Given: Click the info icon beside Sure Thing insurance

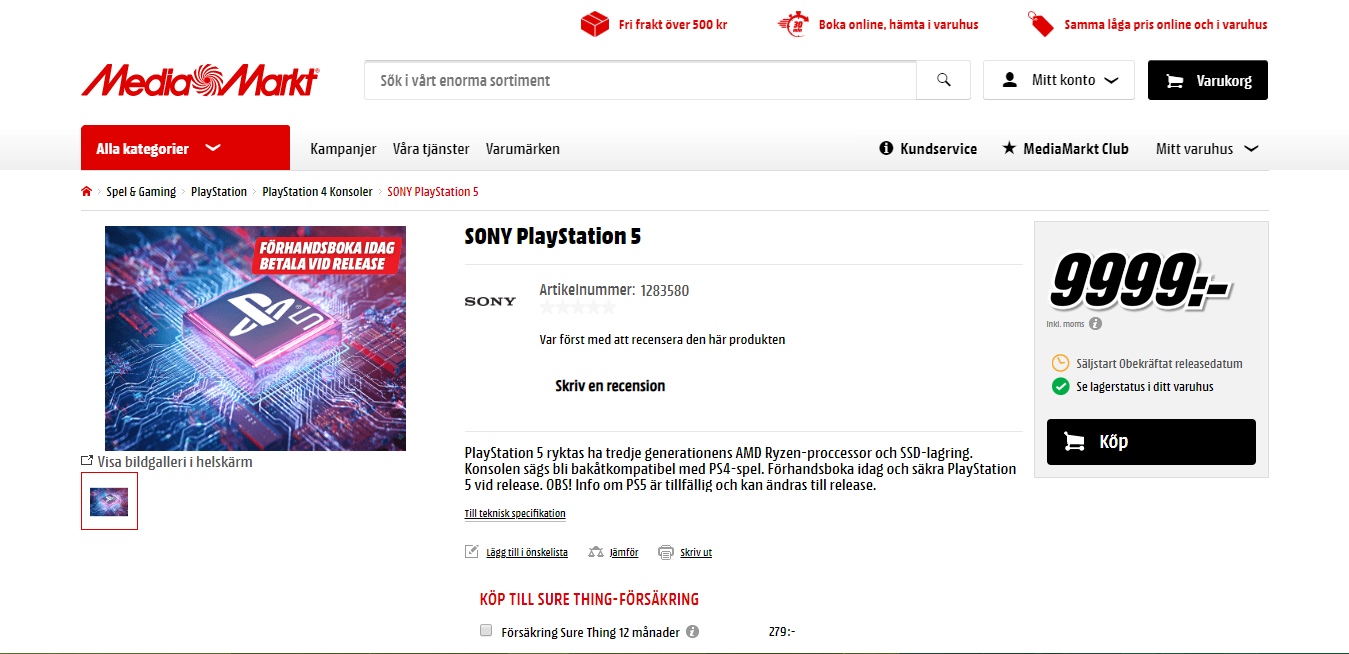Looking at the screenshot, I should click(x=692, y=632).
